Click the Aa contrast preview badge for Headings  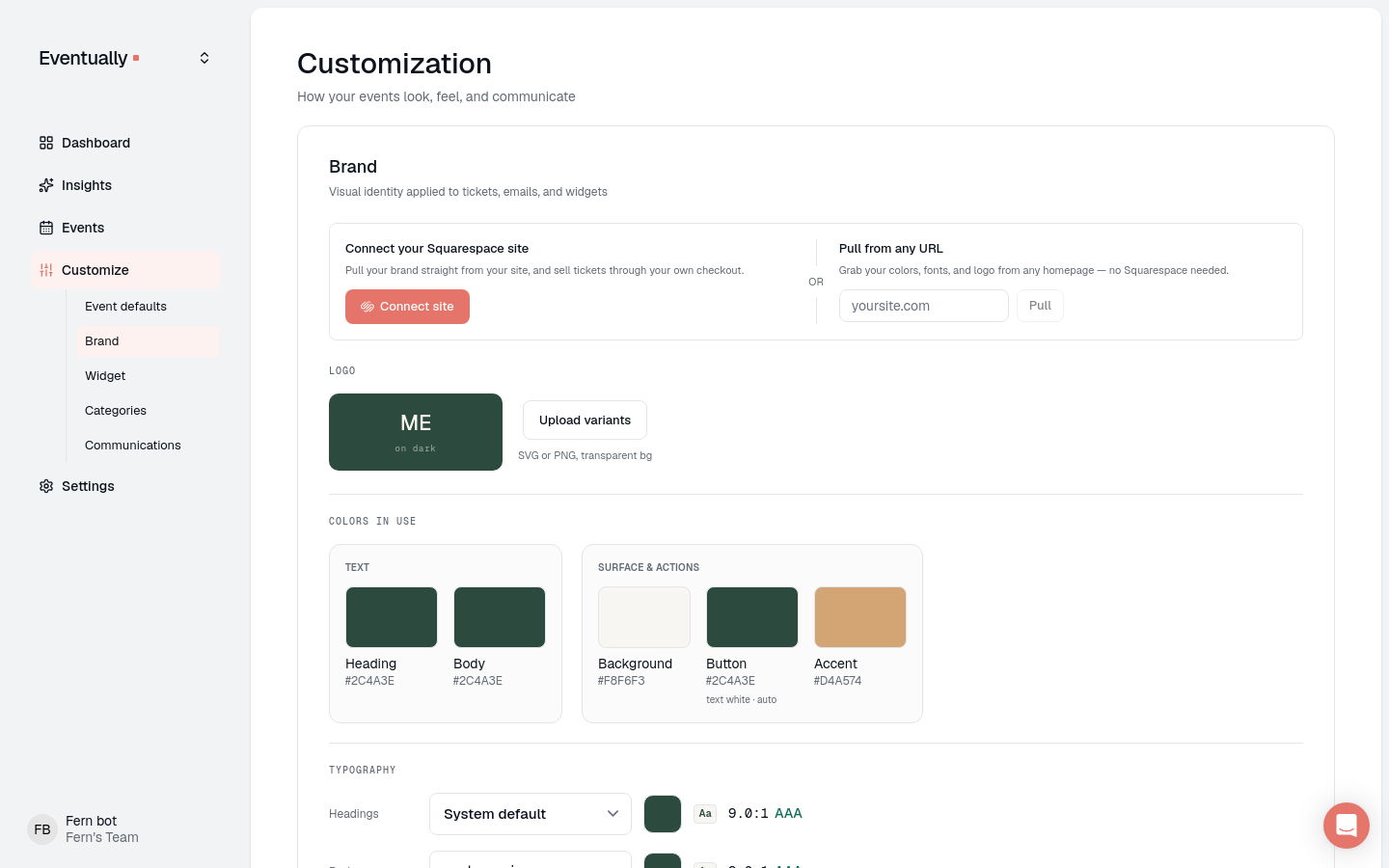pos(705,814)
